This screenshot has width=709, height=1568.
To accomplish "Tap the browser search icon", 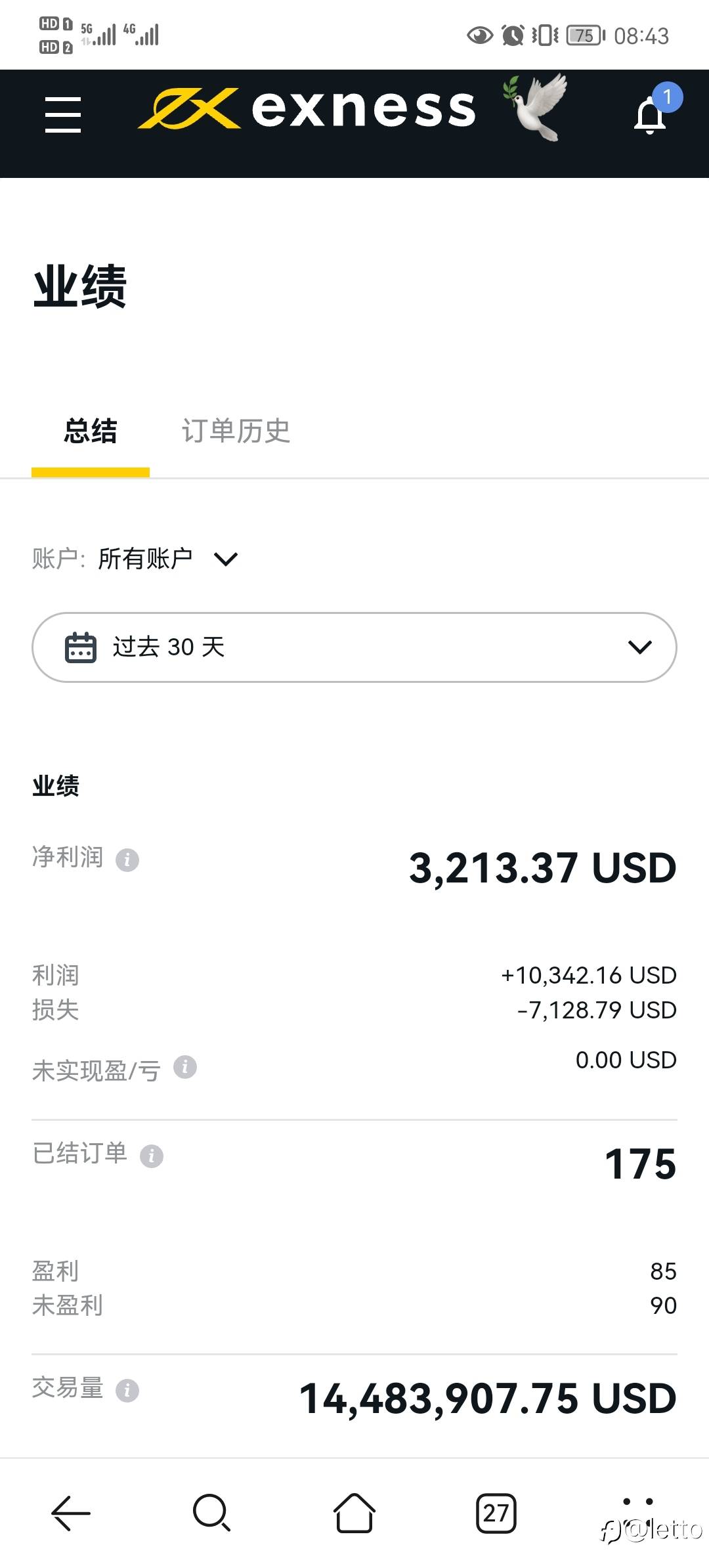I will pos(211,1513).
